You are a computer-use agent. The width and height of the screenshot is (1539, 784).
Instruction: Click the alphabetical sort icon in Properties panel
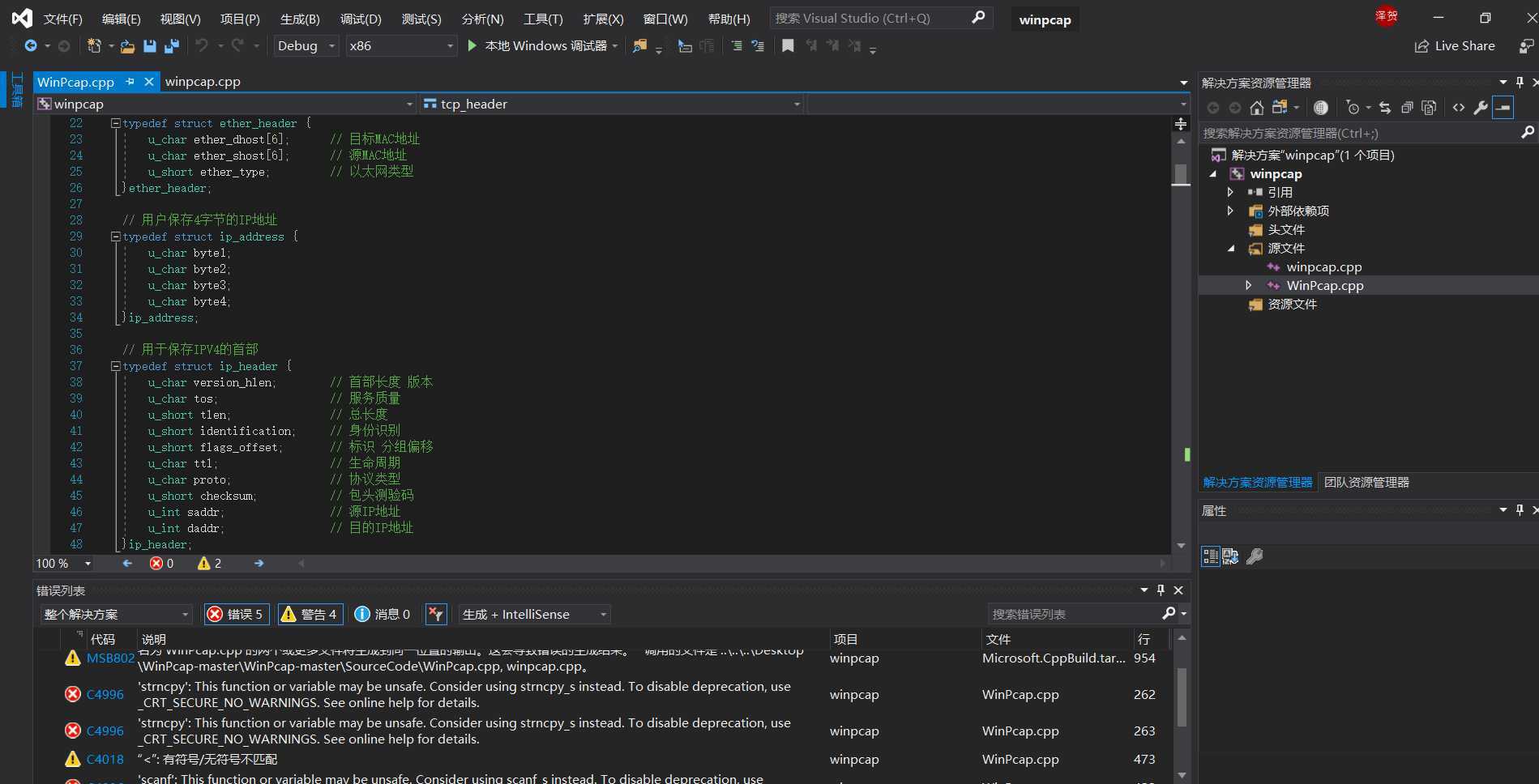(1230, 556)
